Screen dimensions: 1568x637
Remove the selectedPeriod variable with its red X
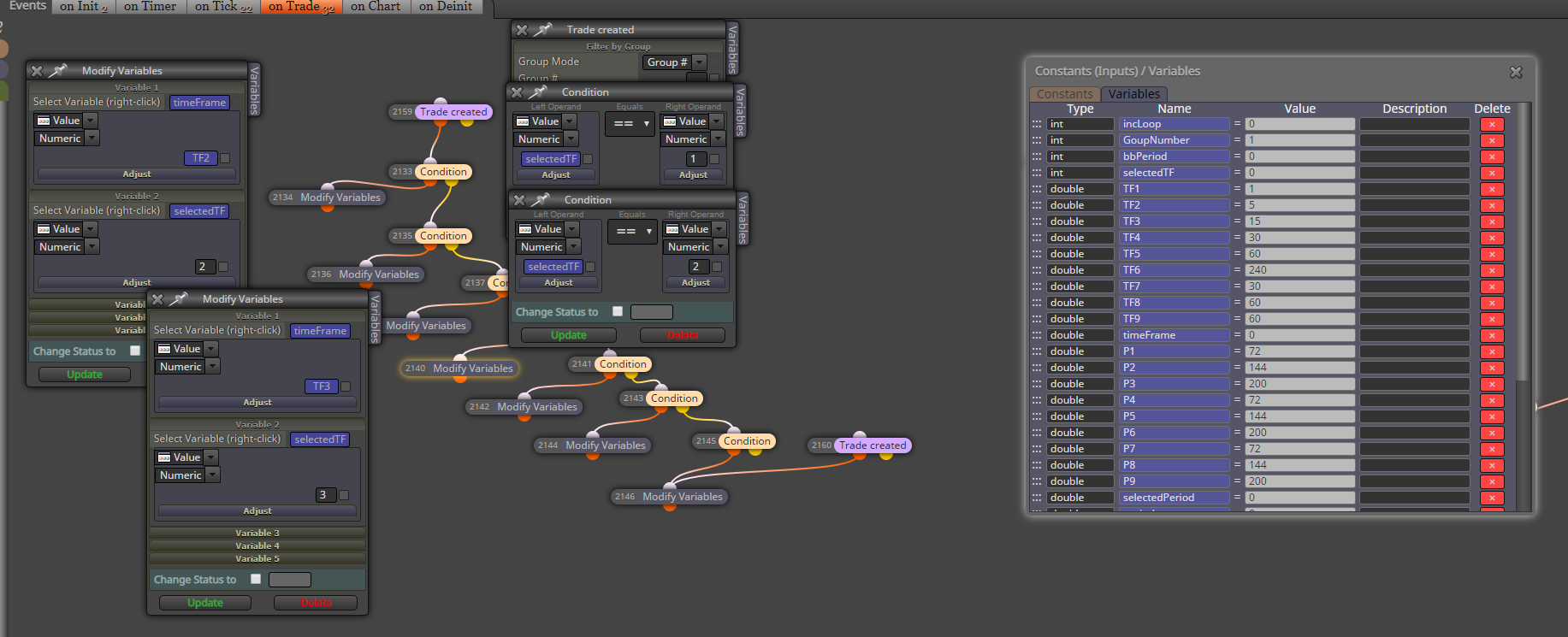(x=1492, y=498)
